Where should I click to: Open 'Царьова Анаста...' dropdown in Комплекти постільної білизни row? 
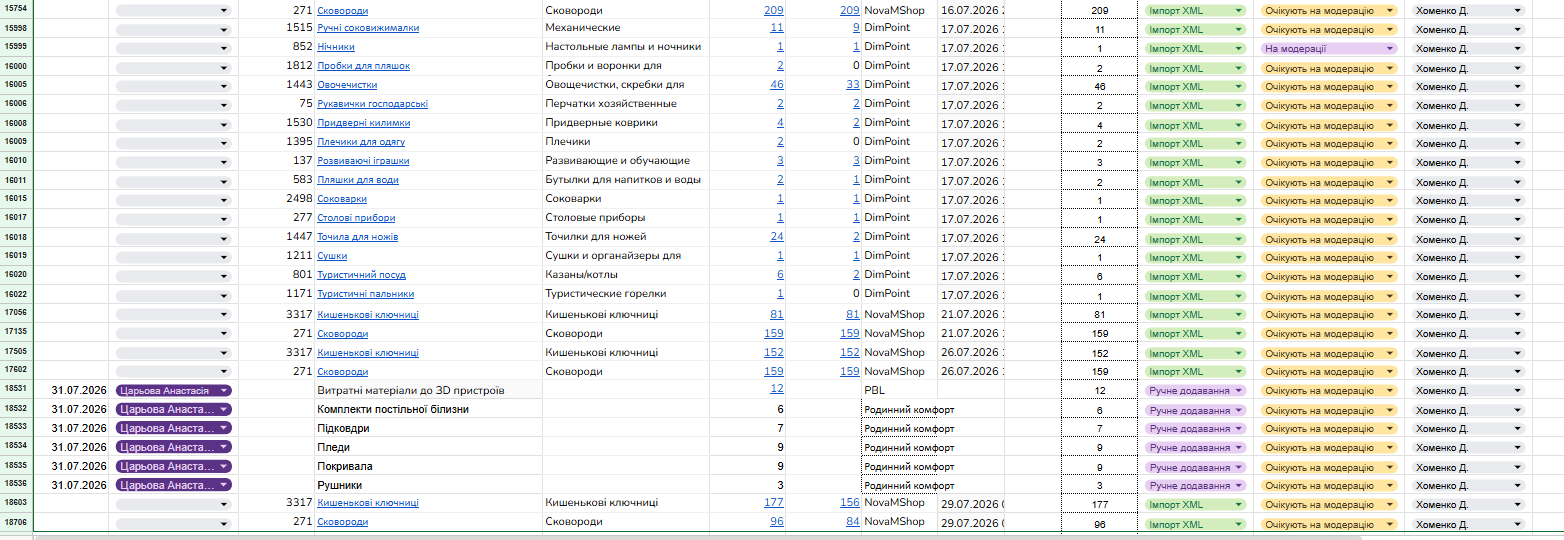[174, 410]
